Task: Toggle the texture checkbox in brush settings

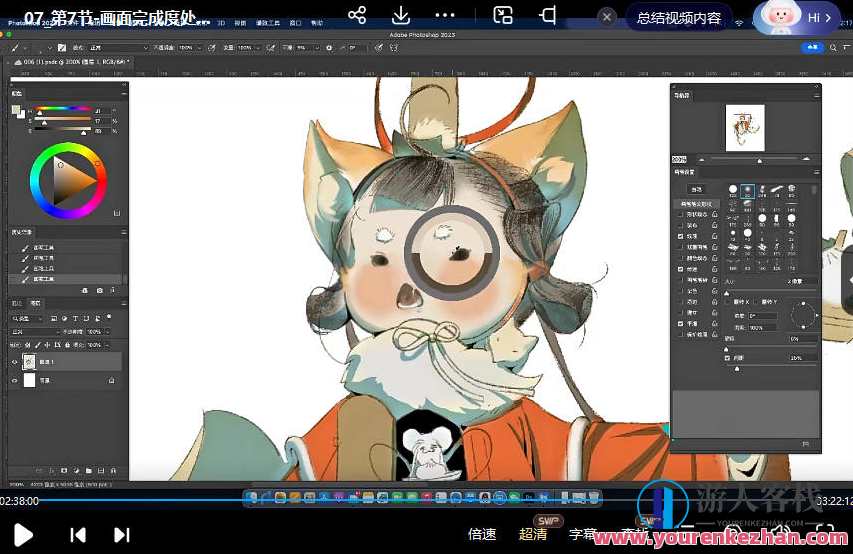Action: tap(681, 237)
